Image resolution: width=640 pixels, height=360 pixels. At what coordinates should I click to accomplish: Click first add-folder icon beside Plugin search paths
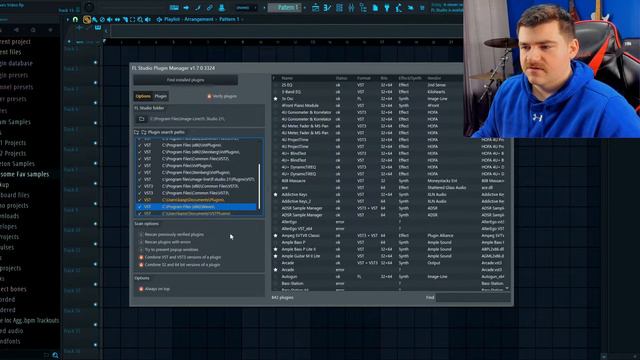click(x=136, y=132)
